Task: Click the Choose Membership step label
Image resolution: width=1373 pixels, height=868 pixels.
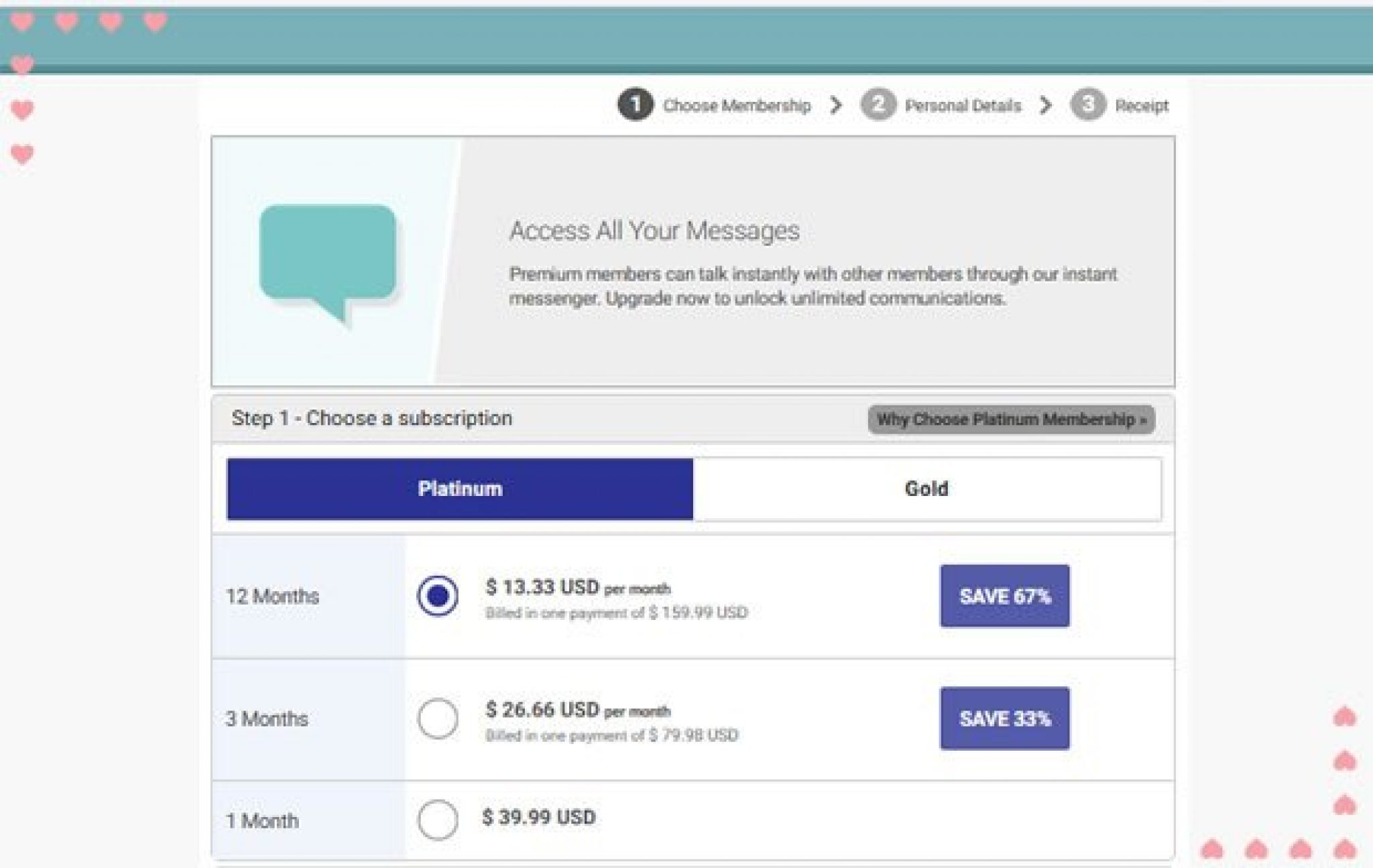Action: tap(737, 106)
